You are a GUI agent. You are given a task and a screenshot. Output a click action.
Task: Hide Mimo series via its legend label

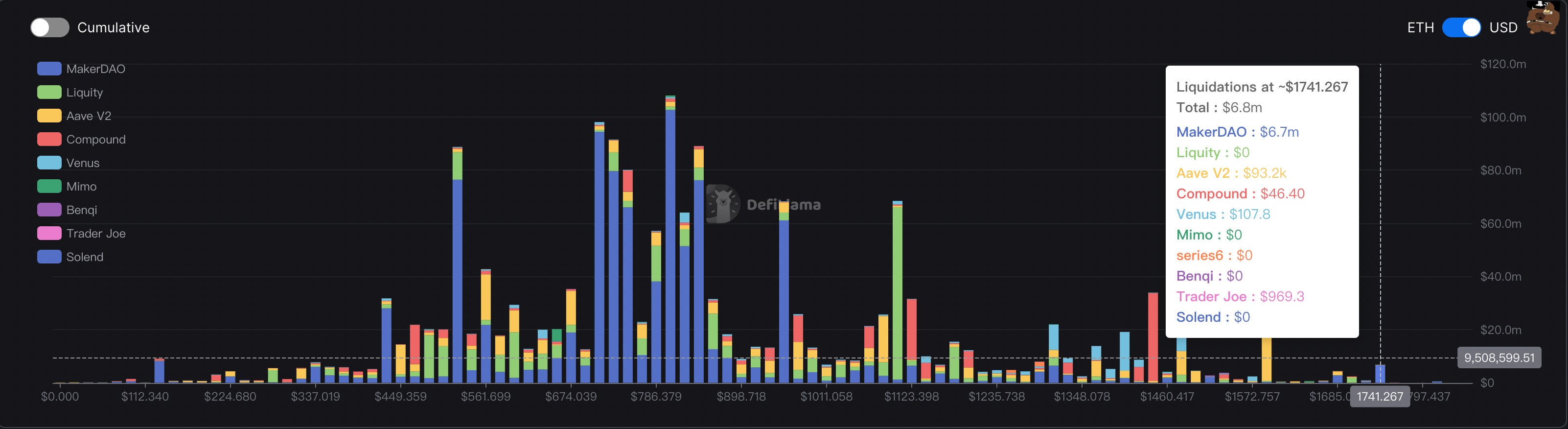pyautogui.click(x=82, y=187)
